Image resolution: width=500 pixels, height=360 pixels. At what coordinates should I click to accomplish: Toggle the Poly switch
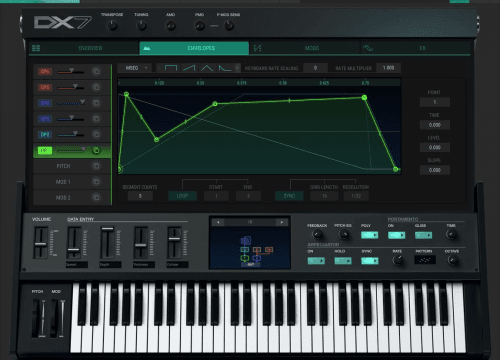pos(370,235)
